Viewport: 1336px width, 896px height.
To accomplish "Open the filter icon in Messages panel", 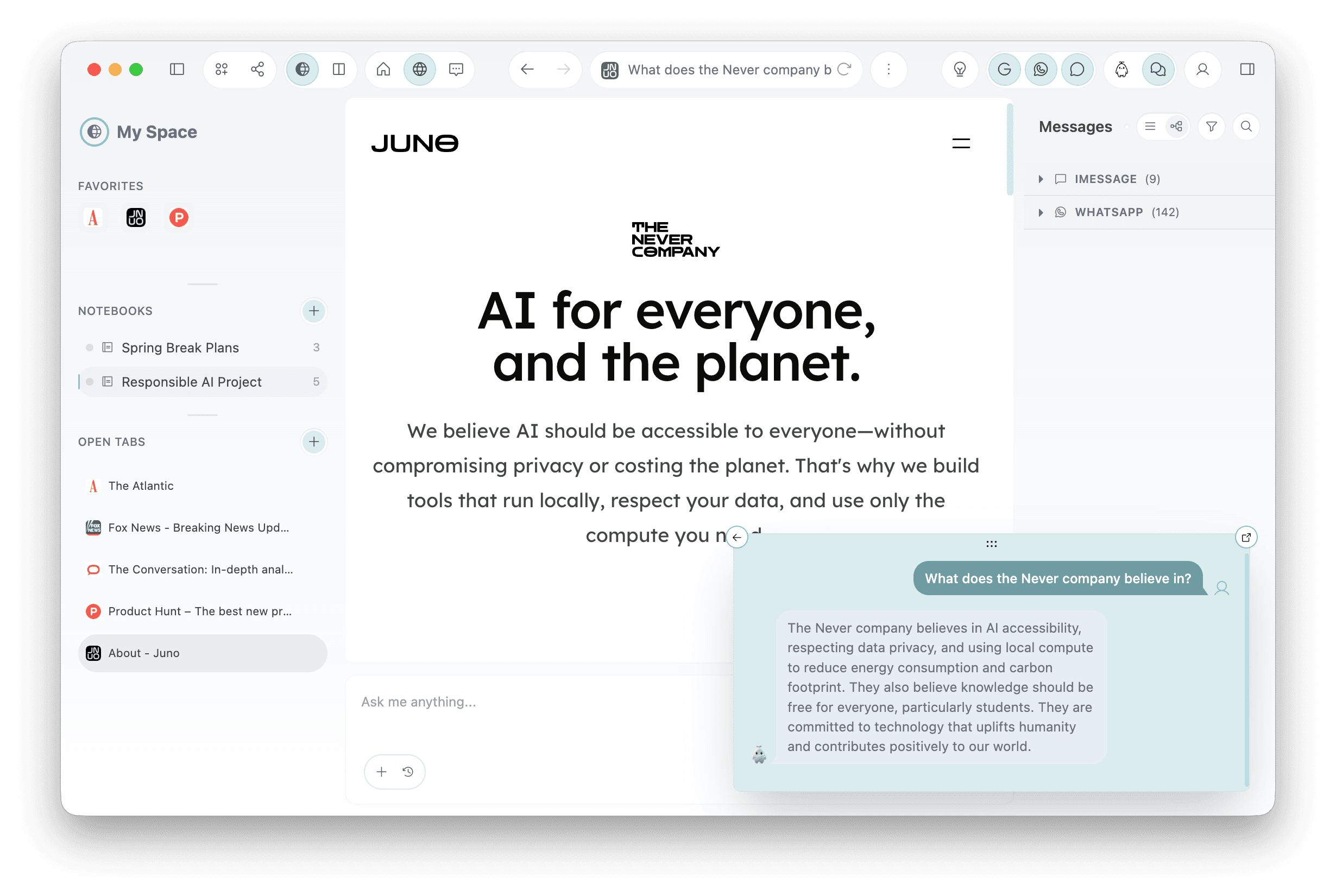I will [x=1211, y=127].
